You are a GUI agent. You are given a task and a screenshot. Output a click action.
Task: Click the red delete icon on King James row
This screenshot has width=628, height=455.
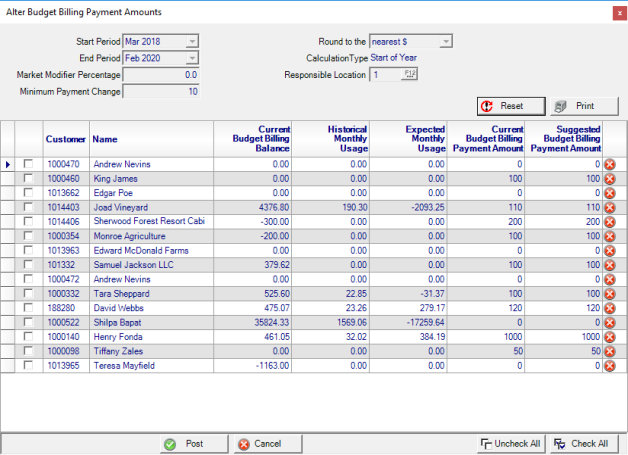pyautogui.click(x=609, y=178)
